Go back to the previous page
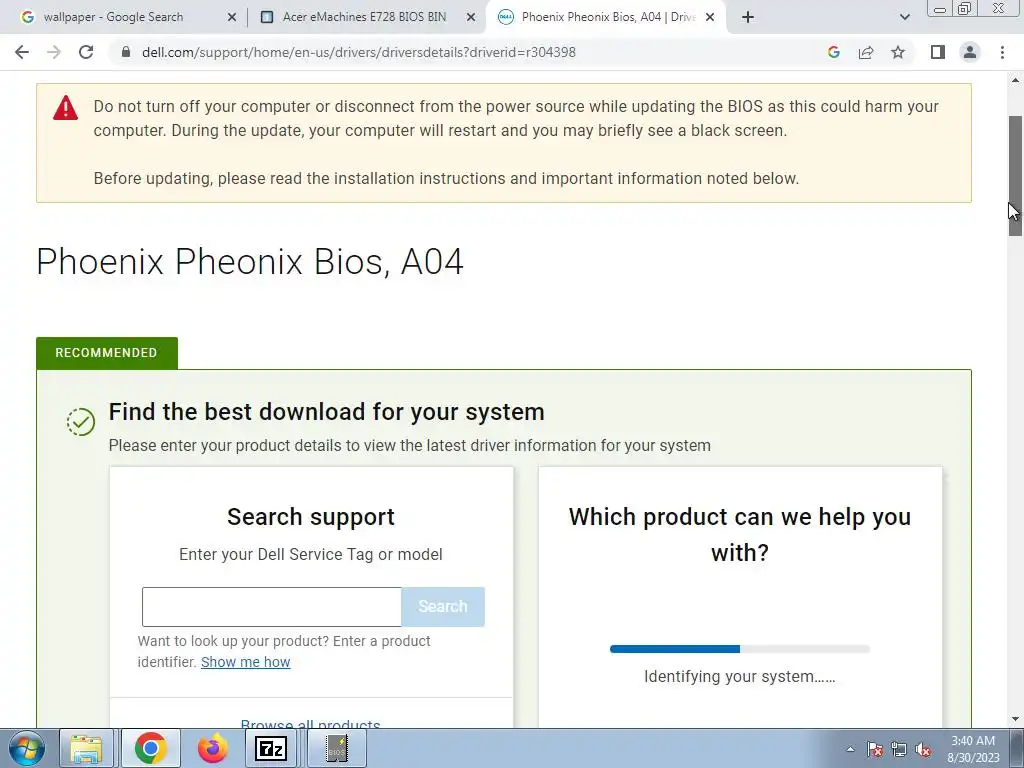Image resolution: width=1024 pixels, height=768 pixels. pyautogui.click(x=22, y=52)
